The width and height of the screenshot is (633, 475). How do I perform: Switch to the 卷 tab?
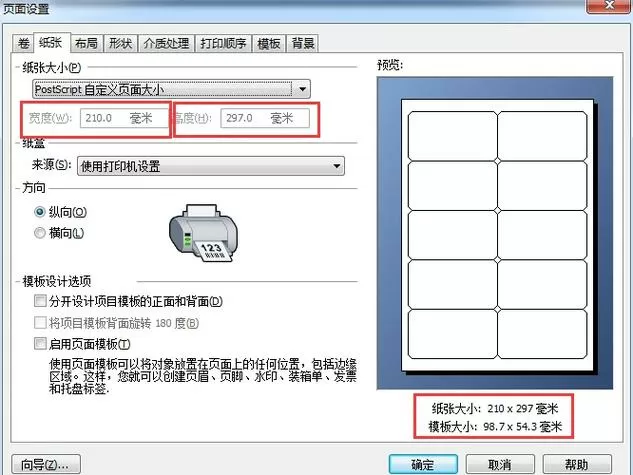point(23,43)
